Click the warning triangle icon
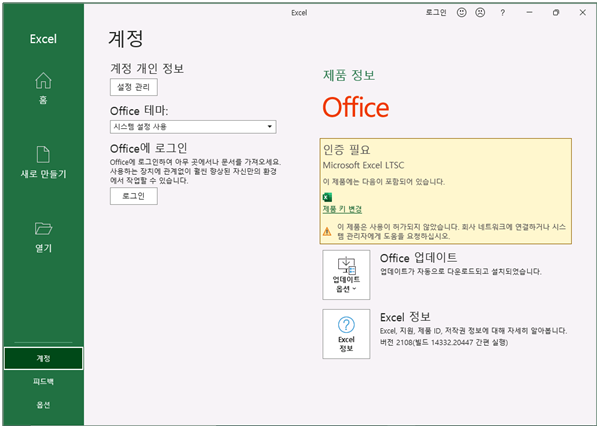 tap(327, 231)
